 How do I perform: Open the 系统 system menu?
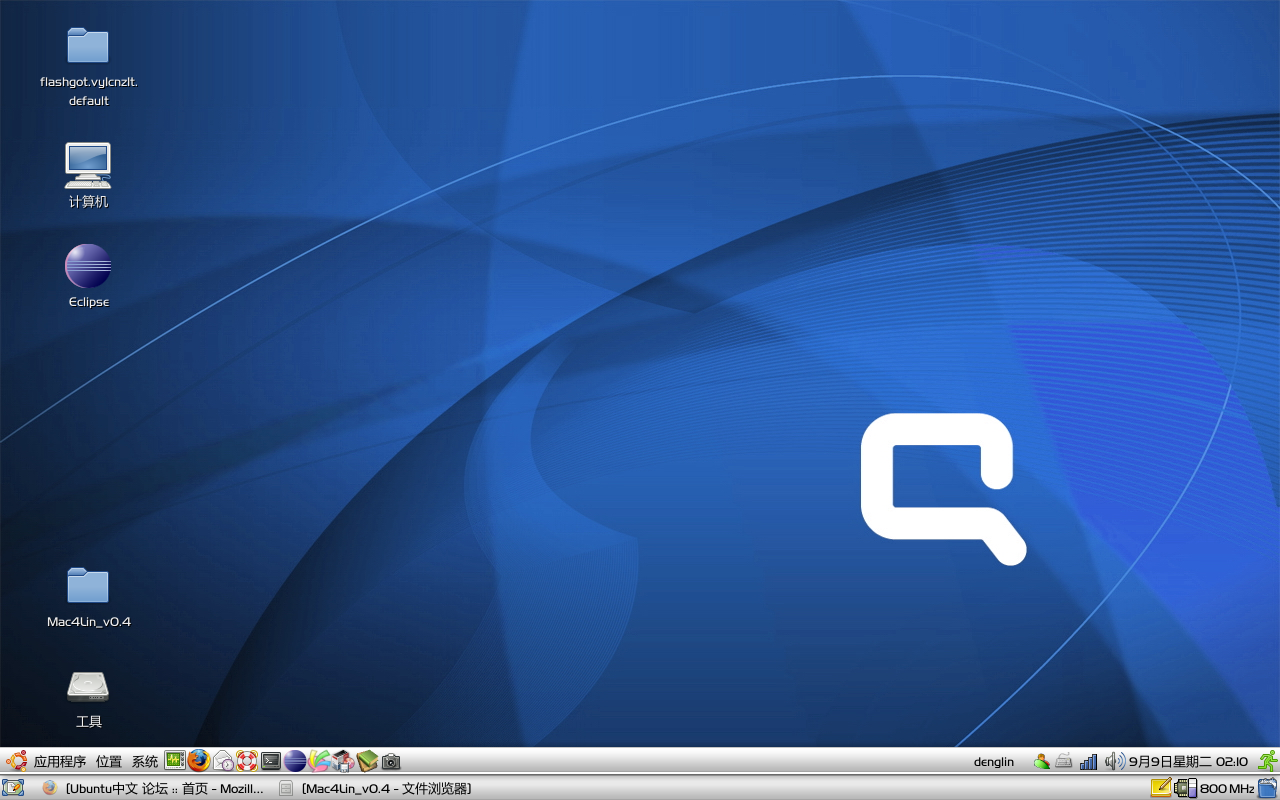pyautogui.click(x=145, y=762)
